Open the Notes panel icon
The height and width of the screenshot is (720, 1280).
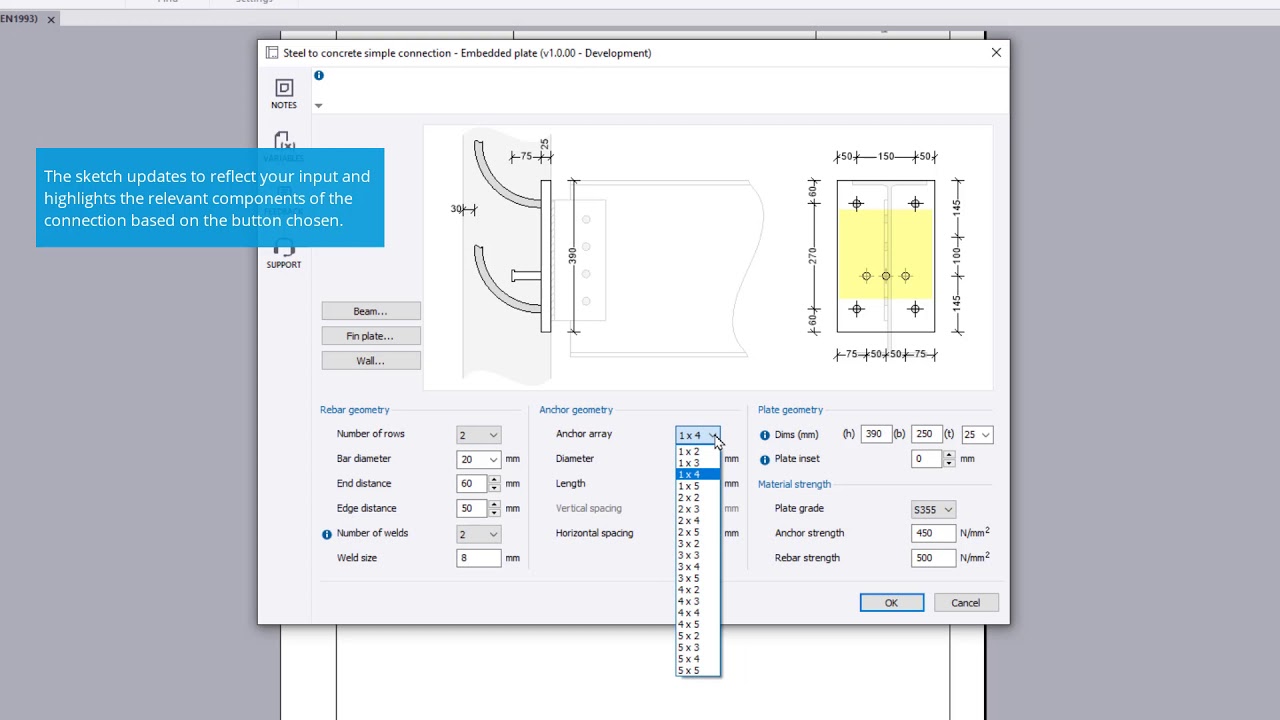pyautogui.click(x=284, y=93)
